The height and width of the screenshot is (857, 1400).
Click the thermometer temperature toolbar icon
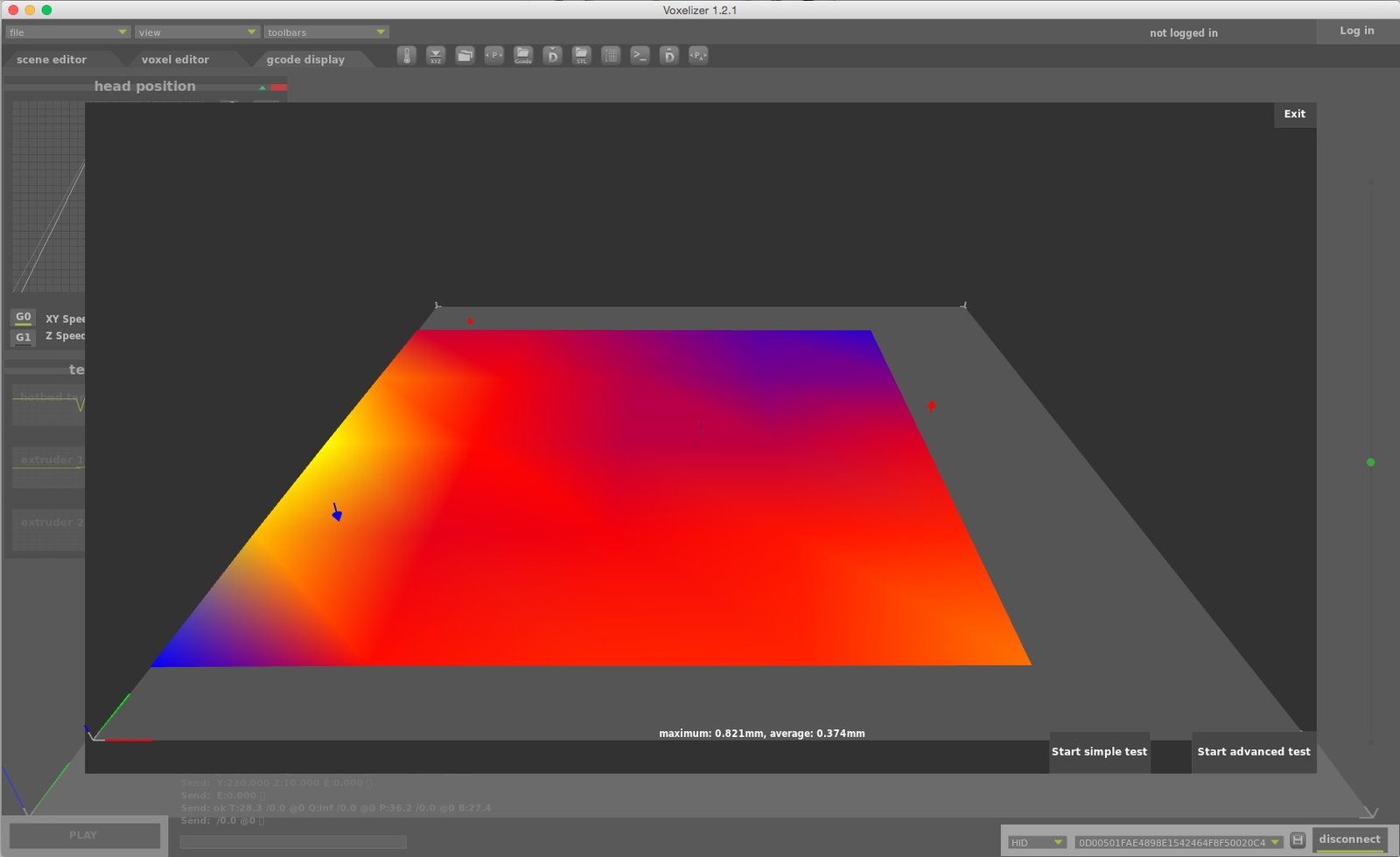(407, 56)
